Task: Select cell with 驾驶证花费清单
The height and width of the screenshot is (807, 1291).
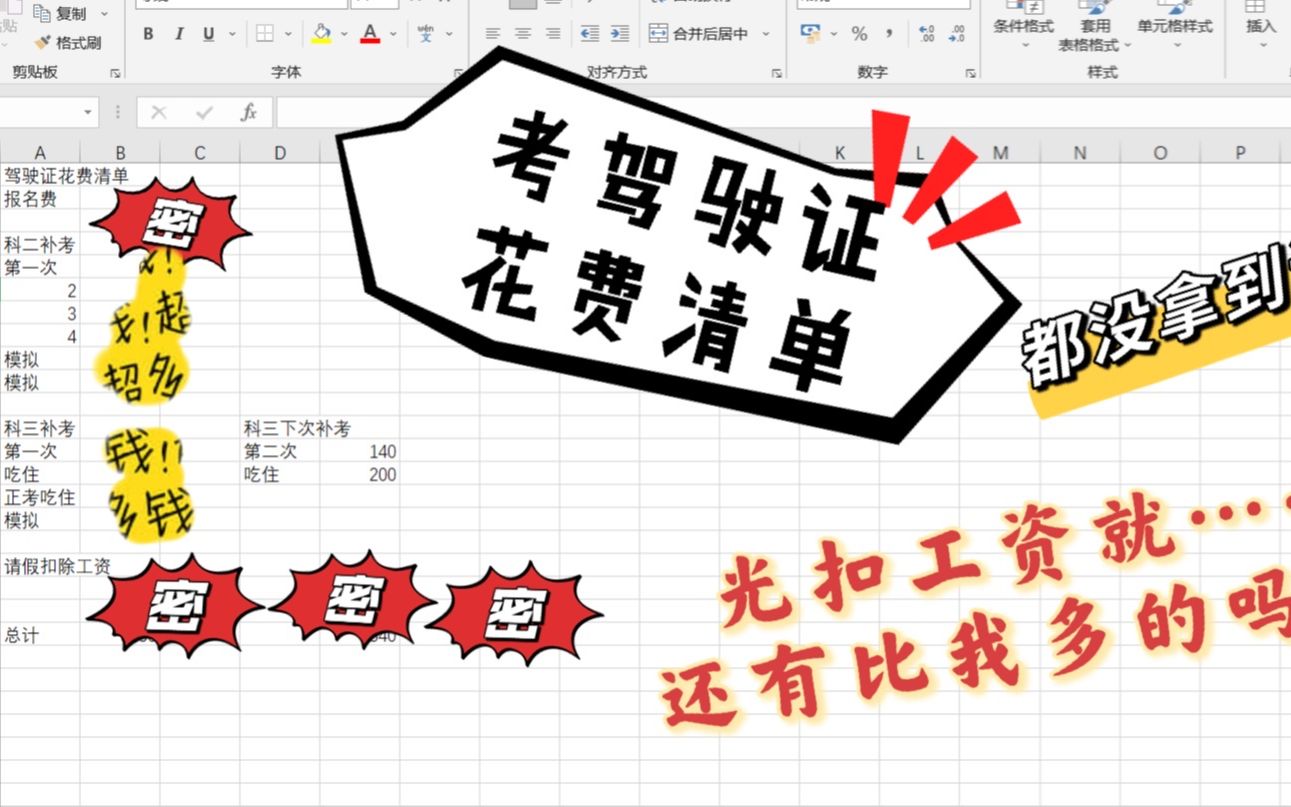Action: pyautogui.click(x=40, y=175)
